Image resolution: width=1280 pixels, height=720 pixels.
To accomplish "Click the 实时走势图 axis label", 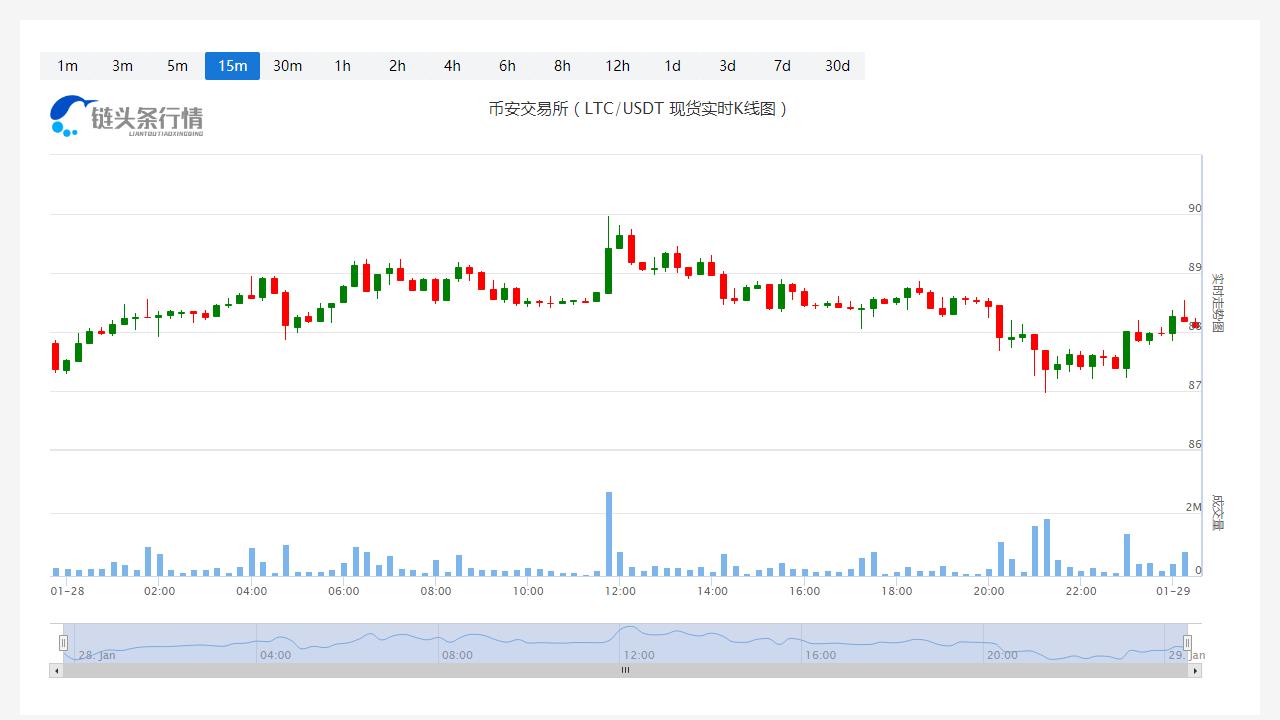I will [1217, 303].
